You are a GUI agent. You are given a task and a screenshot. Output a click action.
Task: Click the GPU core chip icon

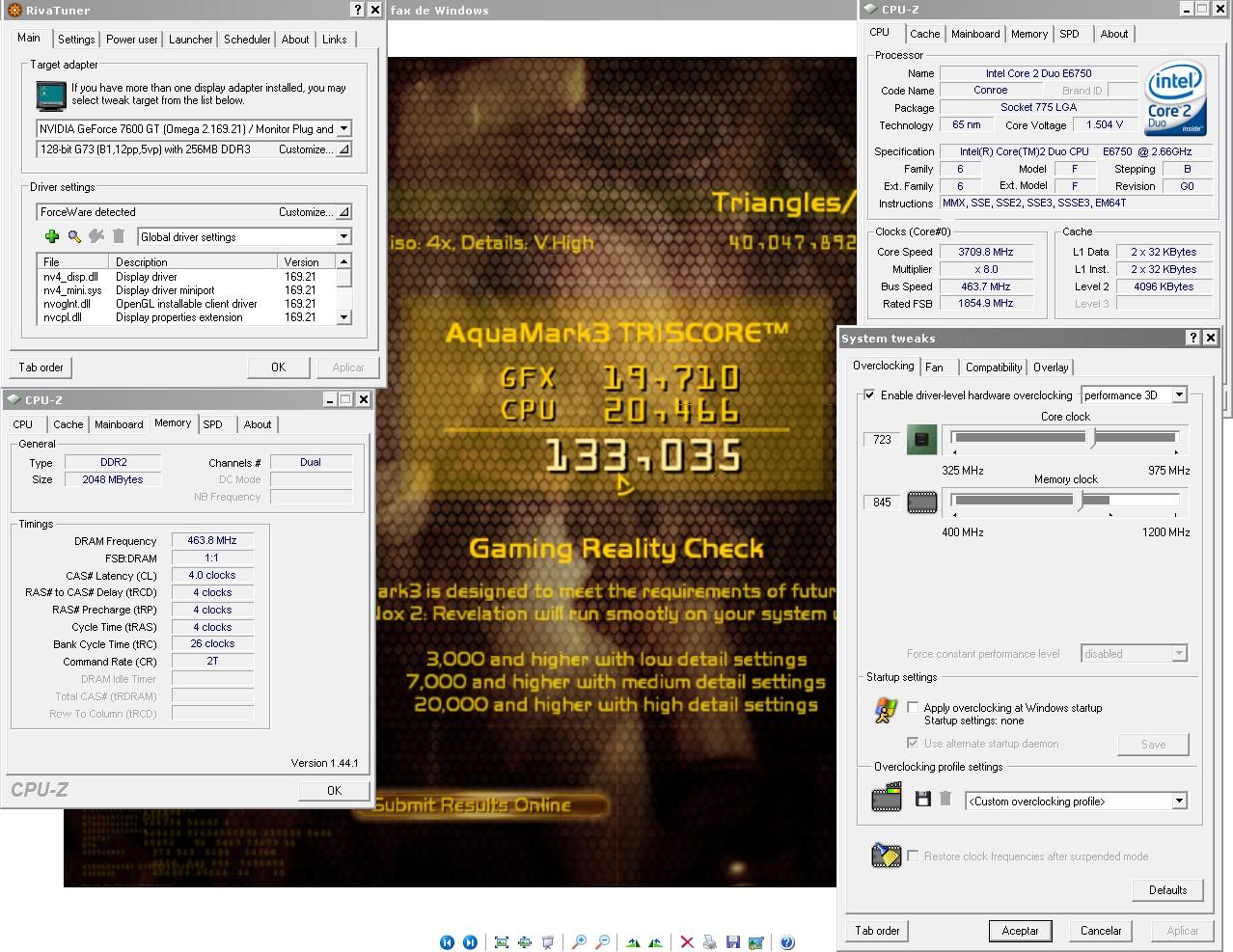[922, 440]
